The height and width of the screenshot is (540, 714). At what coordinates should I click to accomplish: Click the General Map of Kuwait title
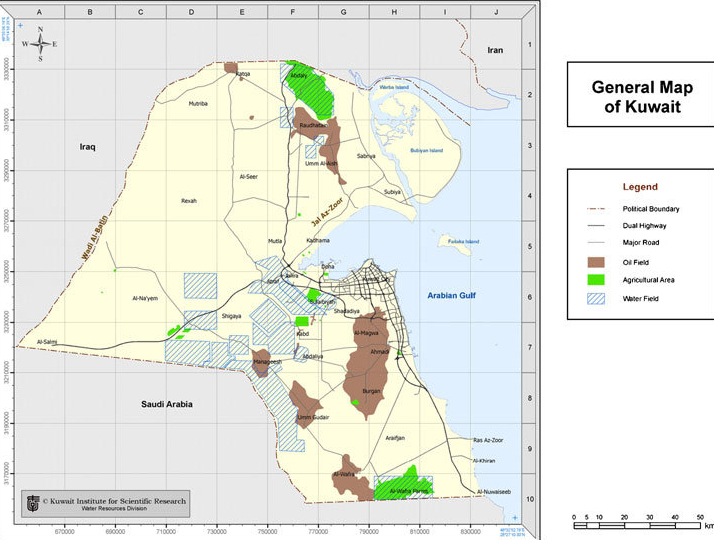click(x=641, y=96)
